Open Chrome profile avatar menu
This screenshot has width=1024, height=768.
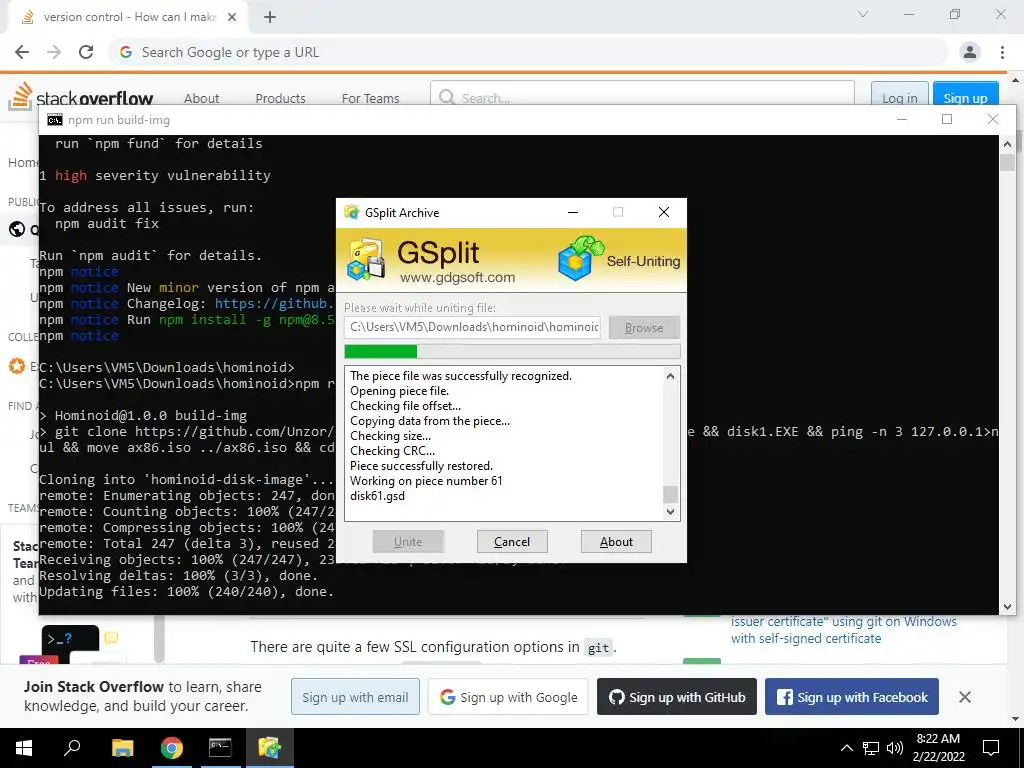[970, 52]
